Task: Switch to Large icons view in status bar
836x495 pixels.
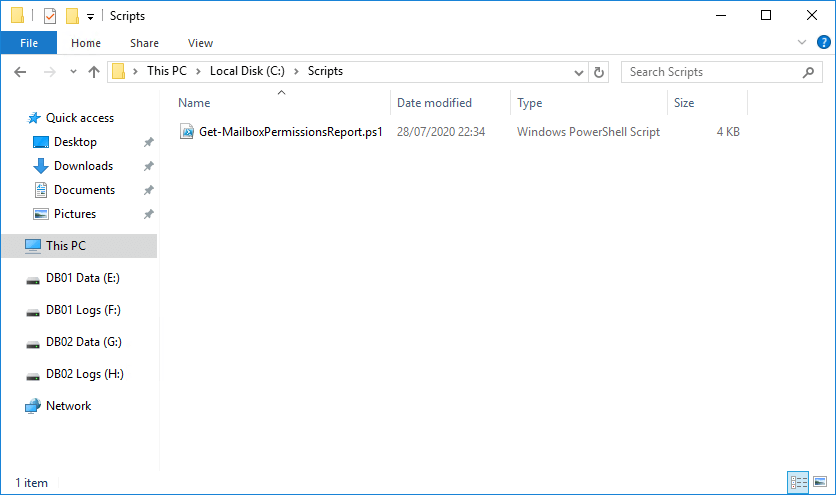Action: click(820, 482)
